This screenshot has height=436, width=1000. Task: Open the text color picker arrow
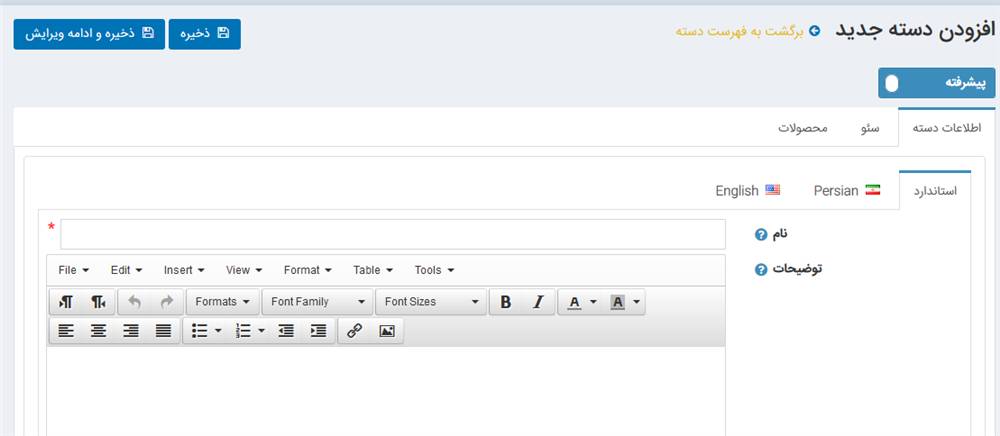[594, 302]
